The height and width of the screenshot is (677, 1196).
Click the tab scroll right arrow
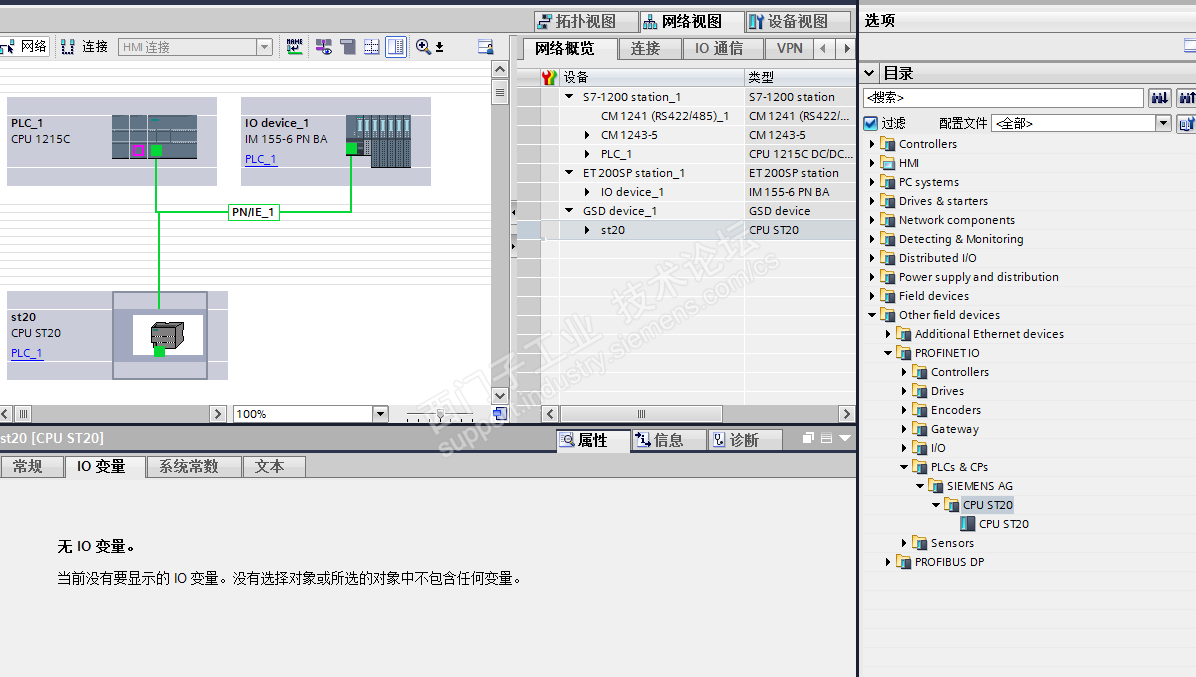pyautogui.click(x=846, y=48)
